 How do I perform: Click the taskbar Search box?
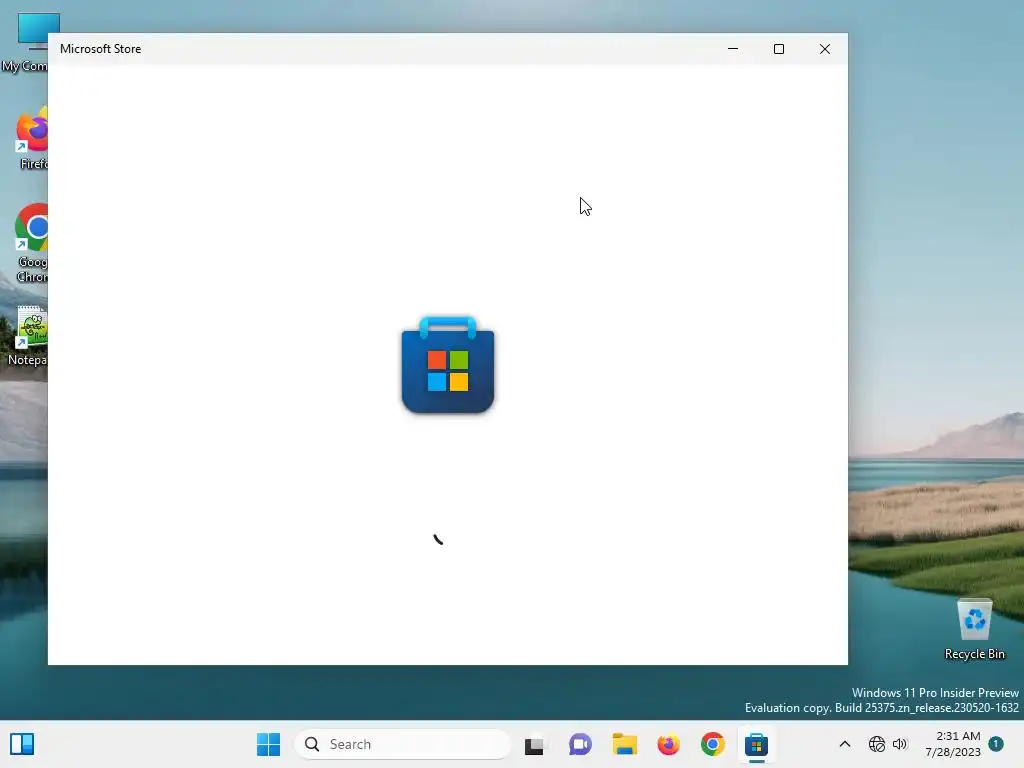[x=402, y=744]
